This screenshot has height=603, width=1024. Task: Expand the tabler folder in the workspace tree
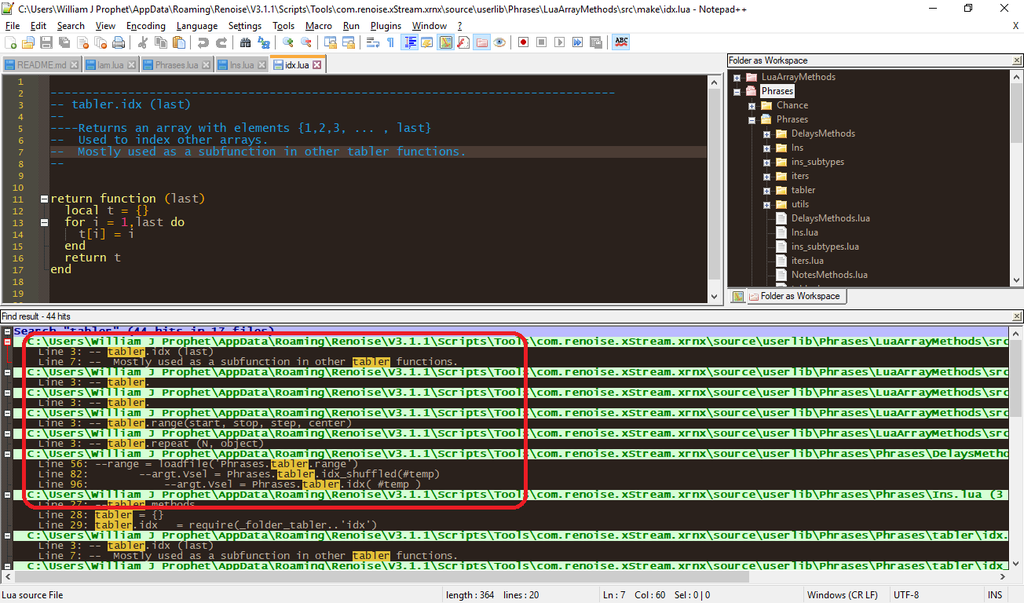coord(767,191)
